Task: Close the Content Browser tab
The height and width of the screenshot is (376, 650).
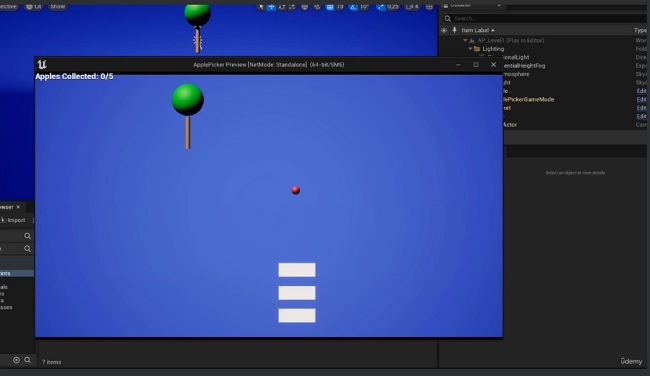Action: (18, 207)
